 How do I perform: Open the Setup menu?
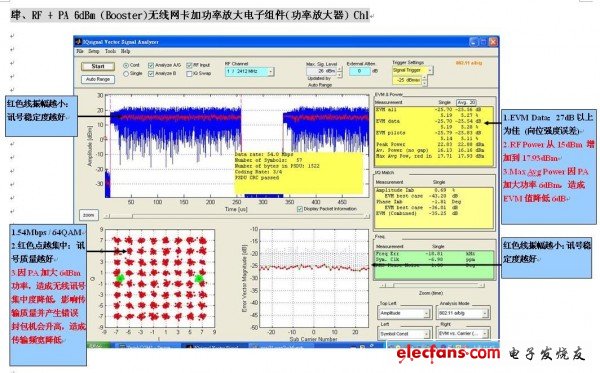coord(94,51)
